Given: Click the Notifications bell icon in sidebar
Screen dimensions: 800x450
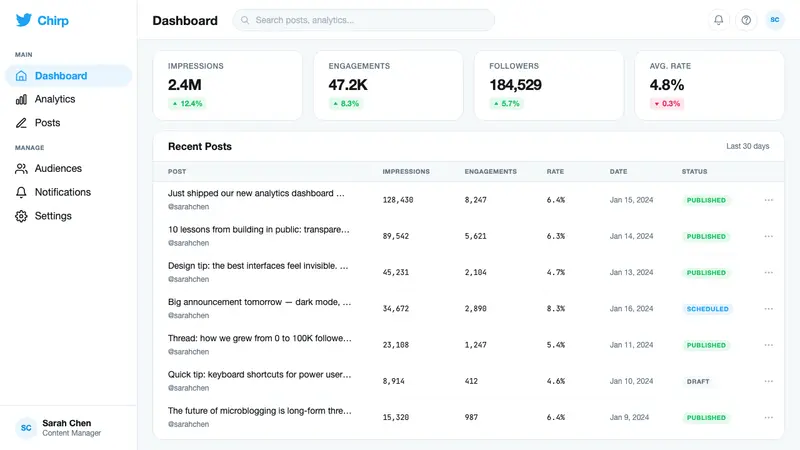Looking at the screenshot, I should click(x=21, y=192).
